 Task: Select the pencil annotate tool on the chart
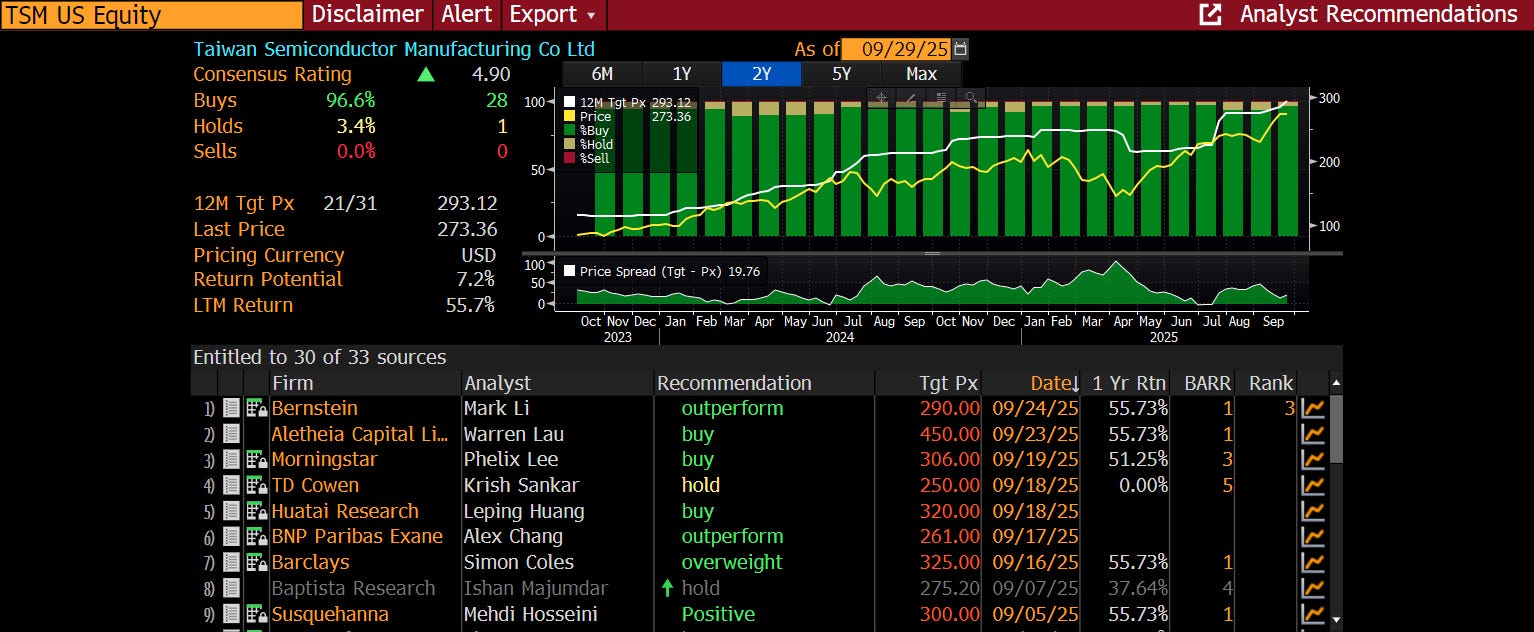(911, 97)
